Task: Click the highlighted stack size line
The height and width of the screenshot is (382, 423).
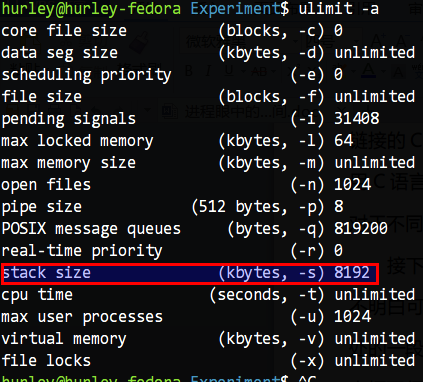Action: pos(190,273)
